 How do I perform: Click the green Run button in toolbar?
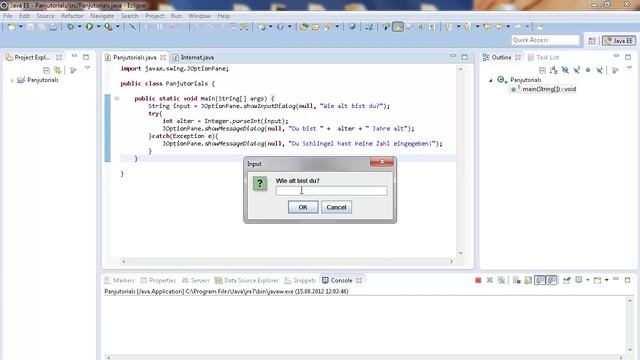click(89, 27)
